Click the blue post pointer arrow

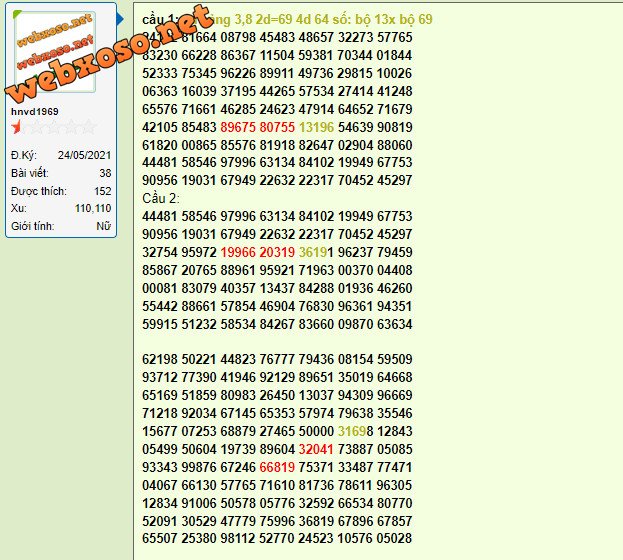(x=121, y=19)
